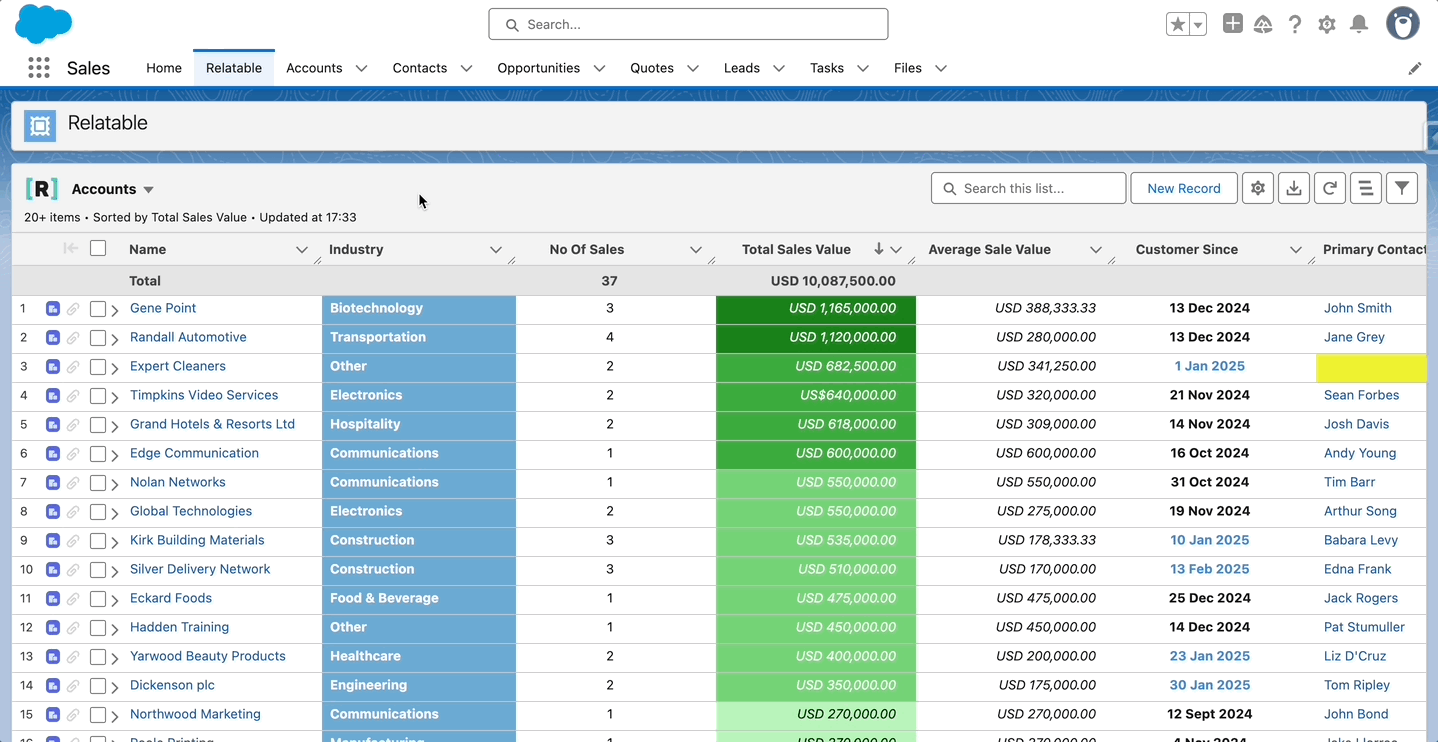
Task: Check the Gene Point row checkbox
Action: (x=98, y=309)
